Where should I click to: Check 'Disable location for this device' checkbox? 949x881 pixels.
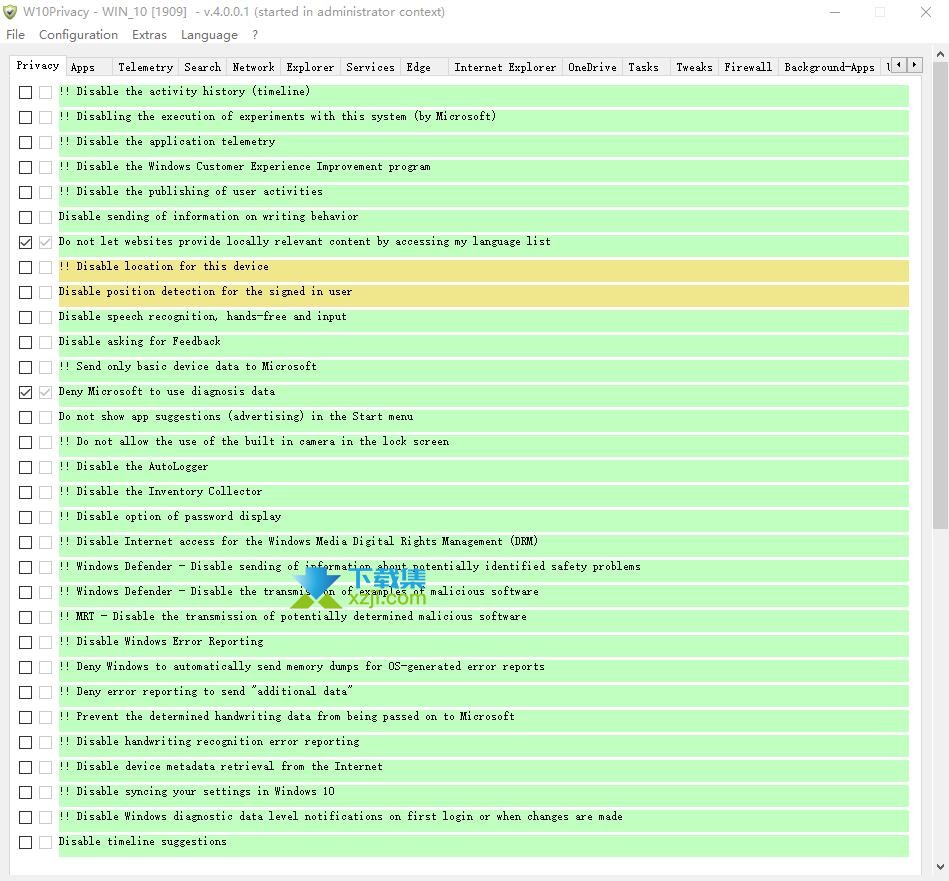[25, 267]
